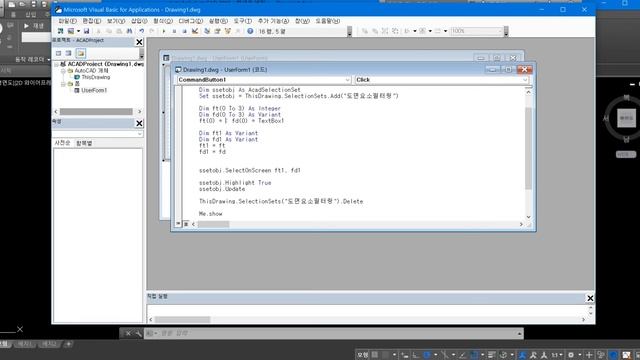Viewport: 640px width, 360px height.
Task: Collapse the ACADProject root node
Action: pyautogui.click(x=56, y=64)
